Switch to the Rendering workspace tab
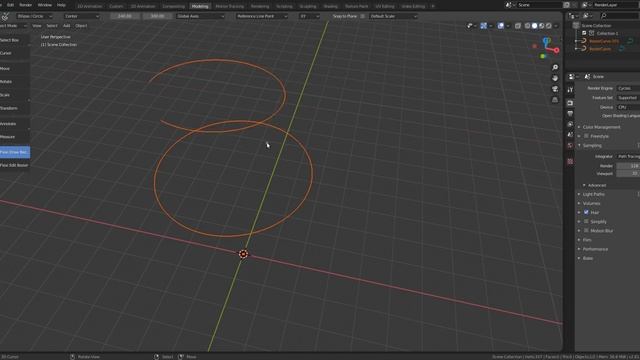 [x=260, y=6]
